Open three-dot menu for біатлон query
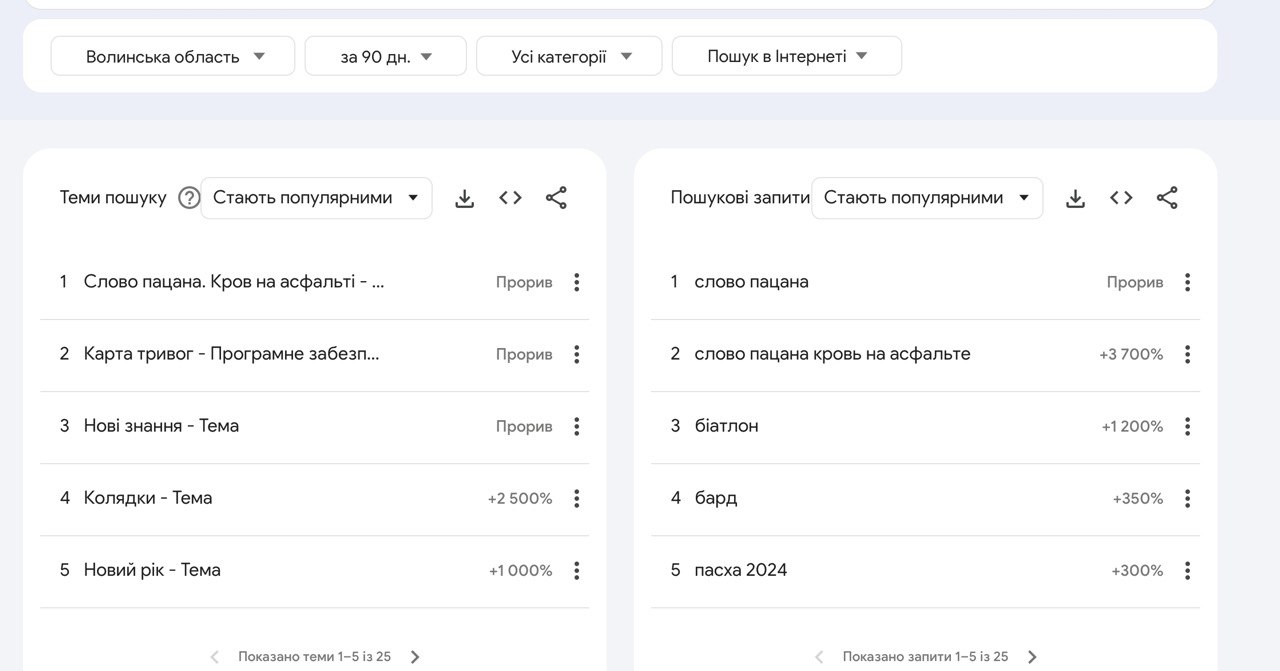 1187,426
